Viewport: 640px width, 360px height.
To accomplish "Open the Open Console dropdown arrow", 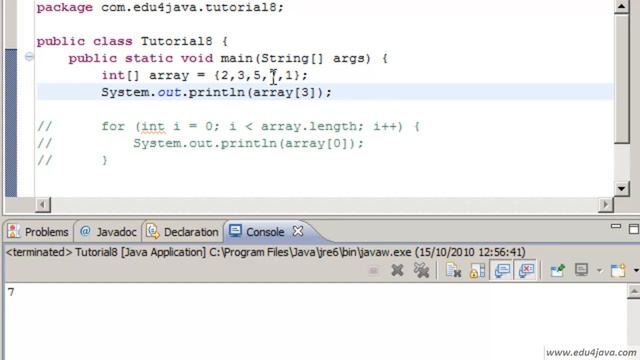I will point(636,271).
